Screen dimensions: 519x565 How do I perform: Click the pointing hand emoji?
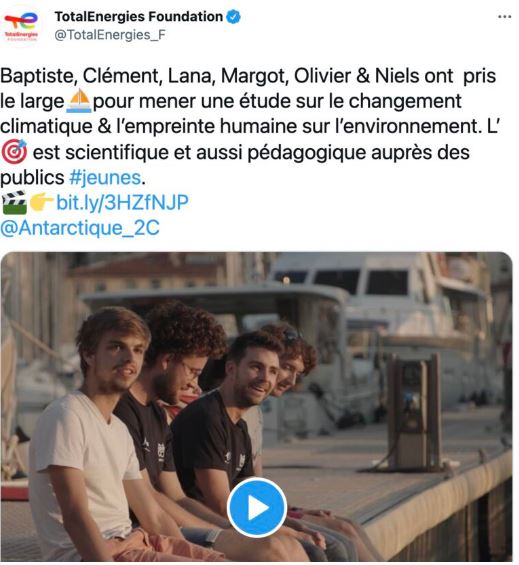pyautogui.click(x=41, y=202)
